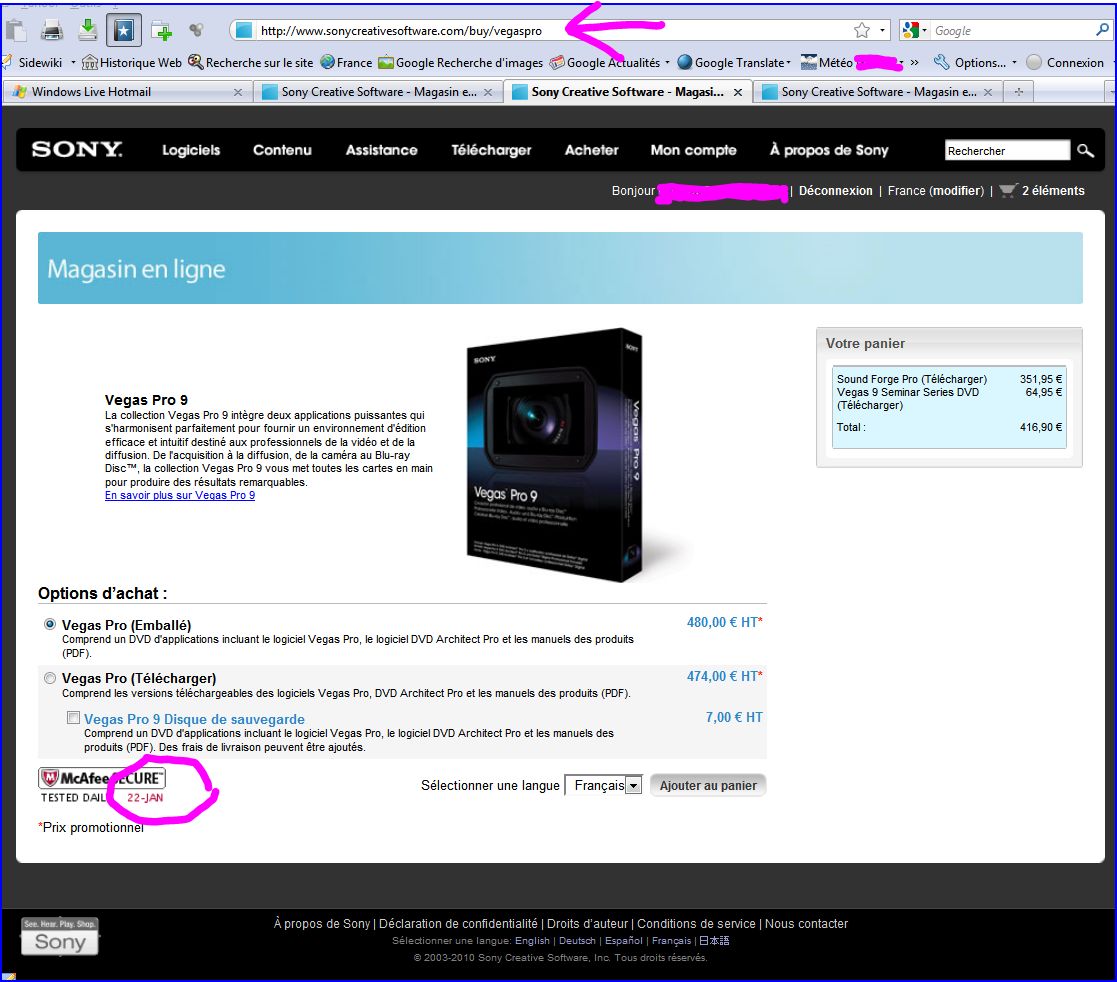Click the SONY logo in navbar
This screenshot has width=1117, height=982.
pyautogui.click(x=77, y=150)
